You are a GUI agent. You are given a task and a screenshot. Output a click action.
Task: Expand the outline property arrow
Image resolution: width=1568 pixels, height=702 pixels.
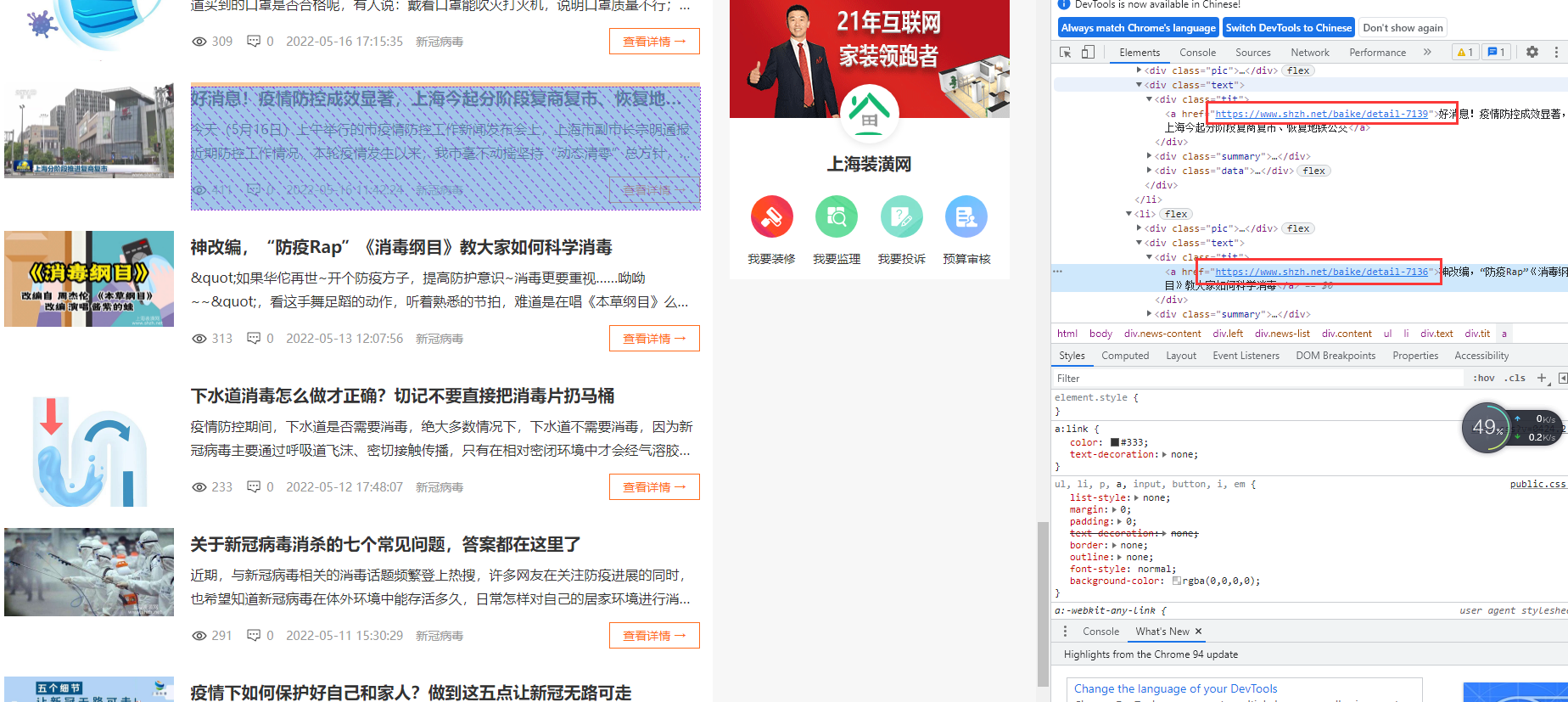(1120, 558)
